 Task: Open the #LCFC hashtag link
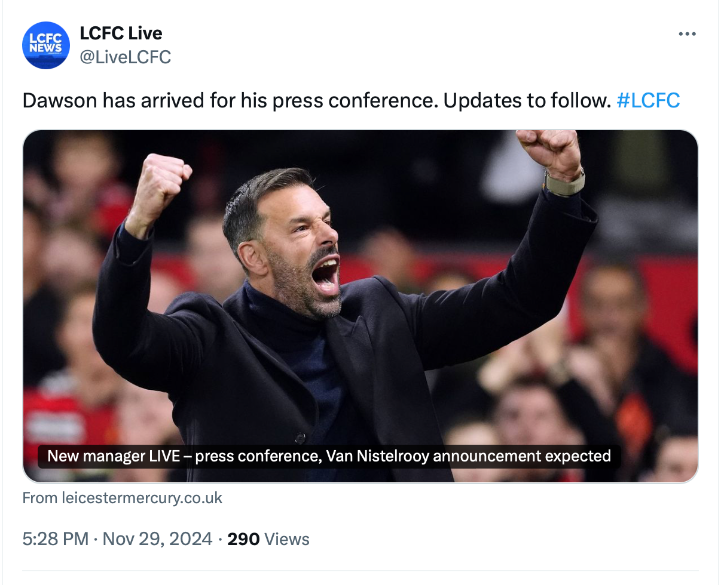(x=648, y=101)
